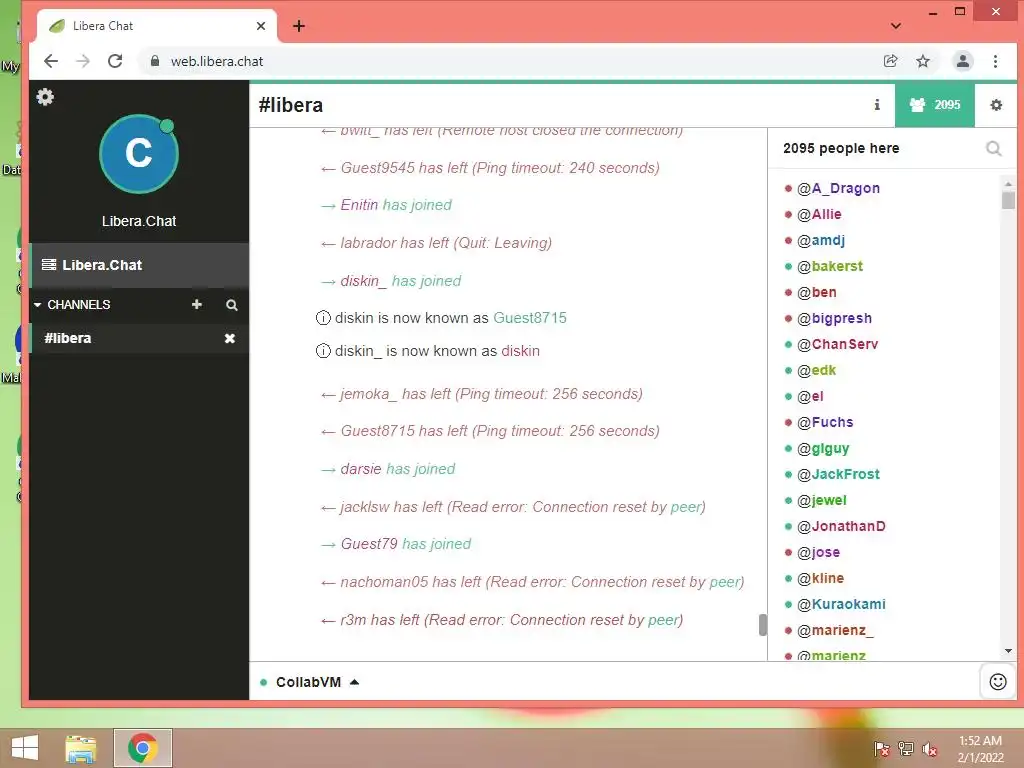
Task: Search the people list with magnifier
Action: [x=993, y=149]
